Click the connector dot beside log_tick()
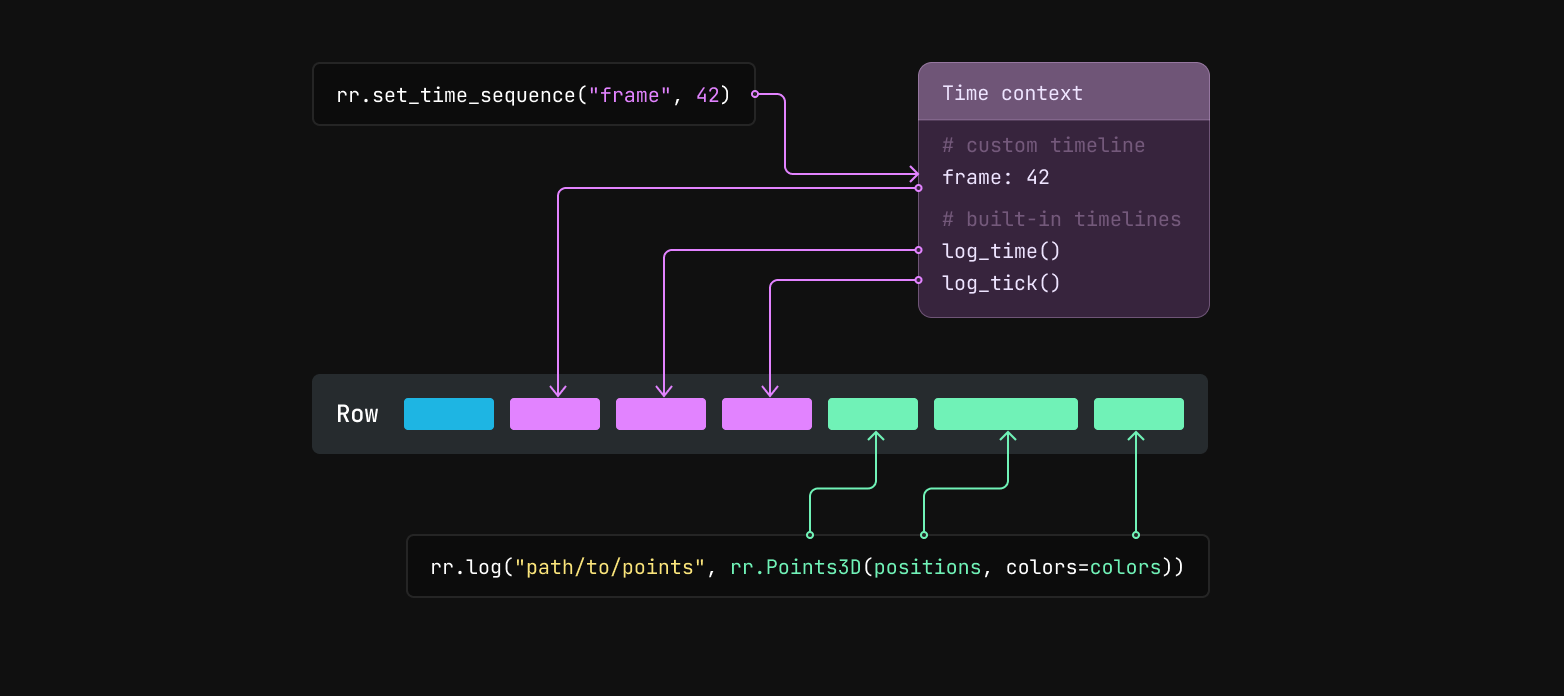 coord(918,280)
